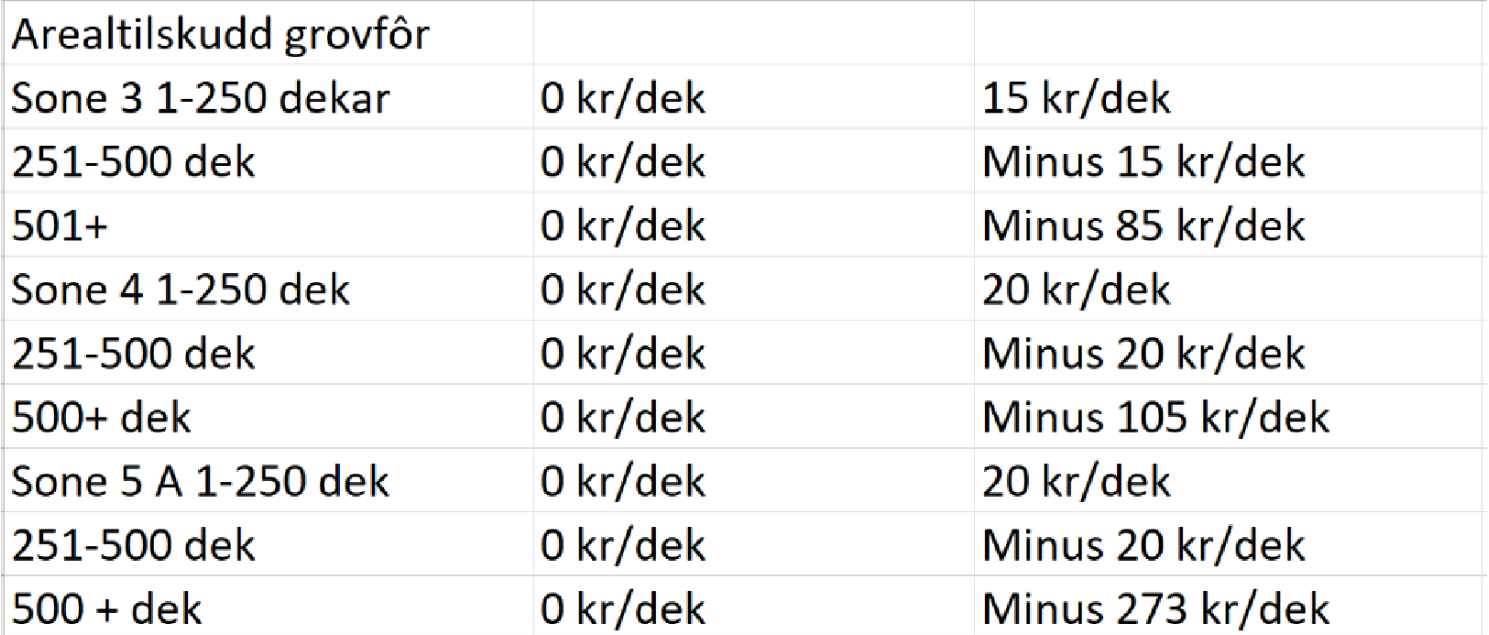Click "0 kr/dek" in the Sone 4 row

pyautogui.click(x=623, y=290)
